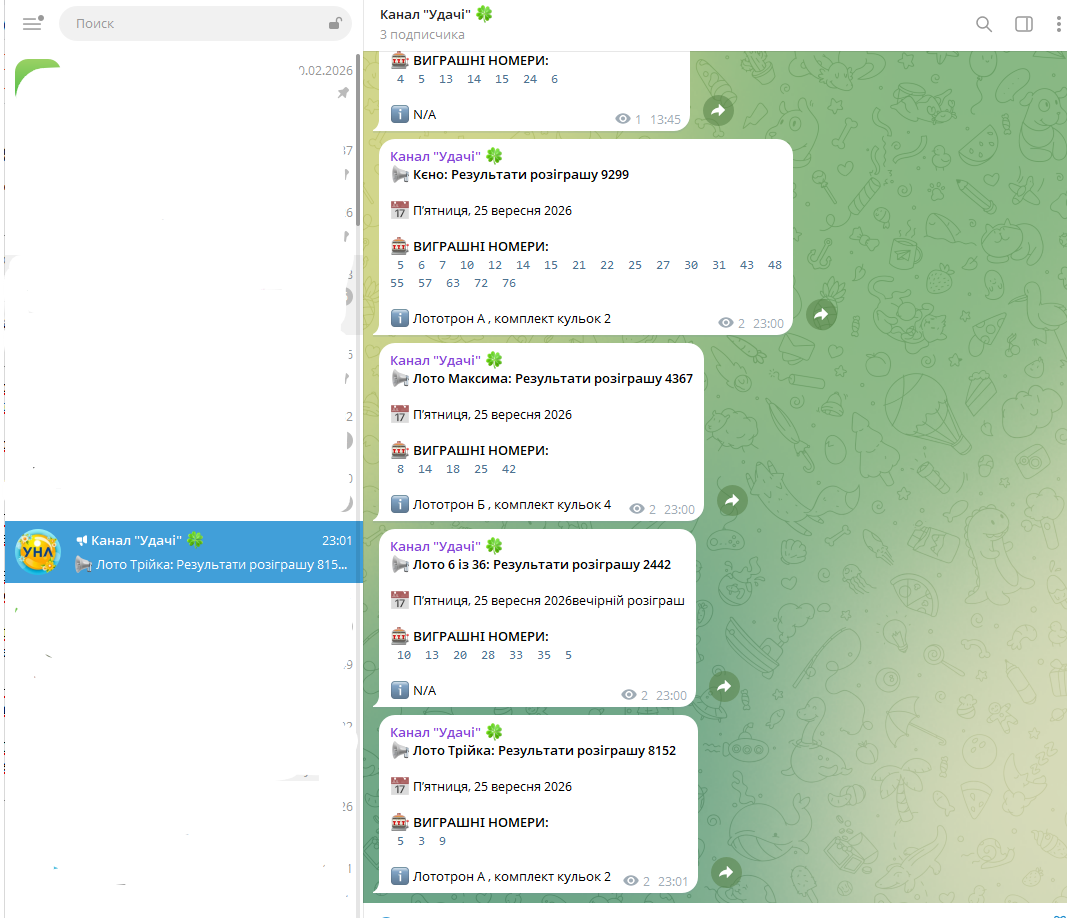
Task: Click sender name above Лото Максима message
Action: (436, 361)
